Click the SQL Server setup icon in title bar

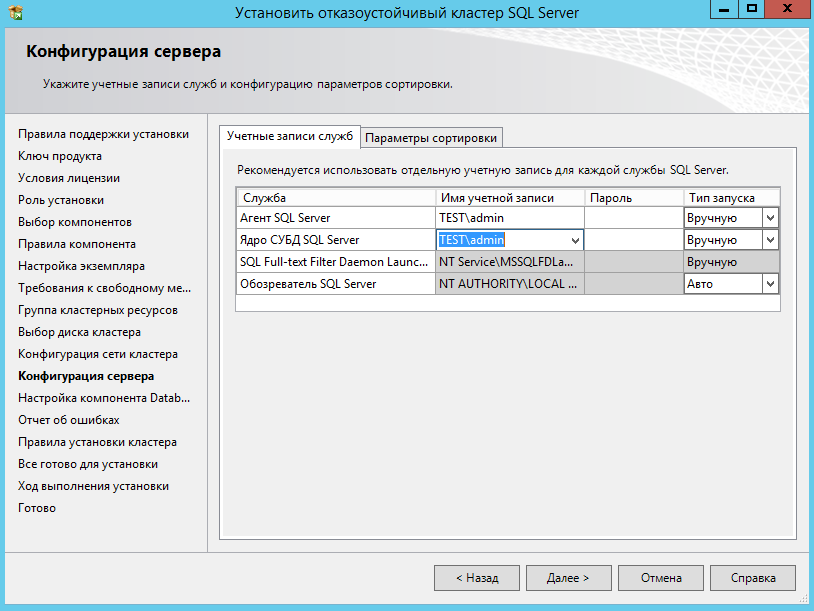click(x=15, y=12)
